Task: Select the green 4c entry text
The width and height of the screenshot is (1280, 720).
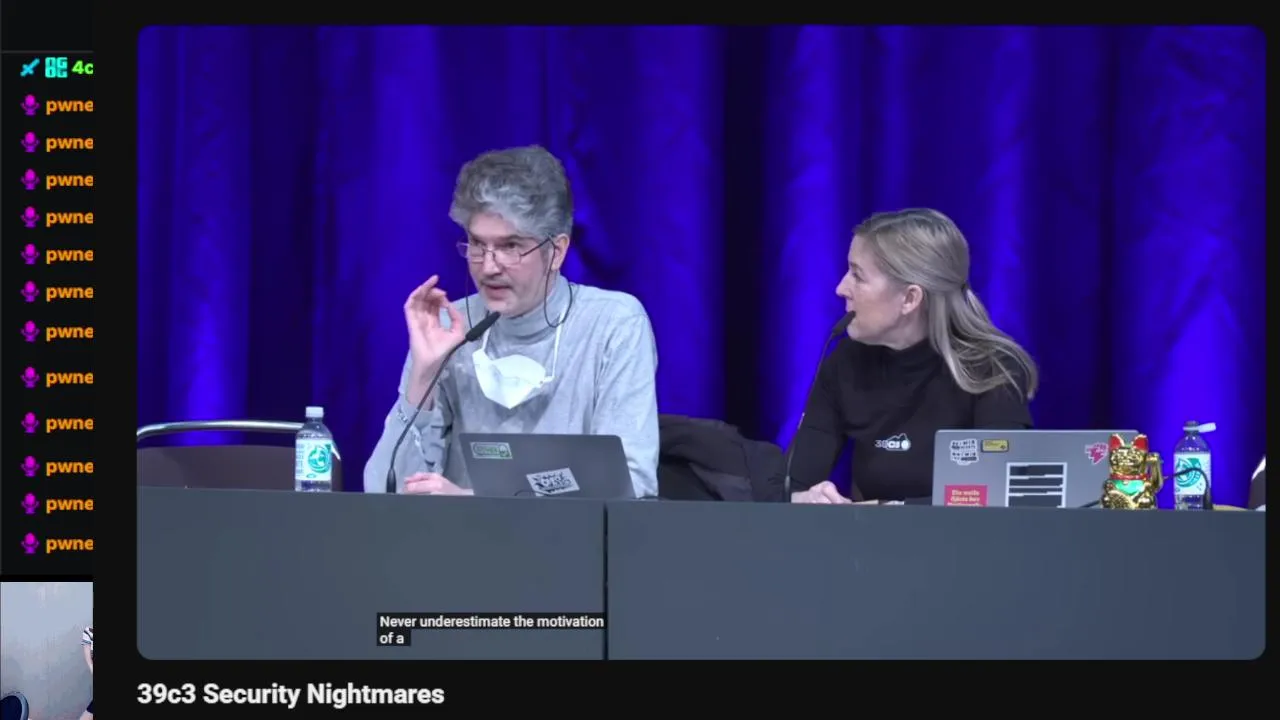Action: pyautogui.click(x=82, y=67)
